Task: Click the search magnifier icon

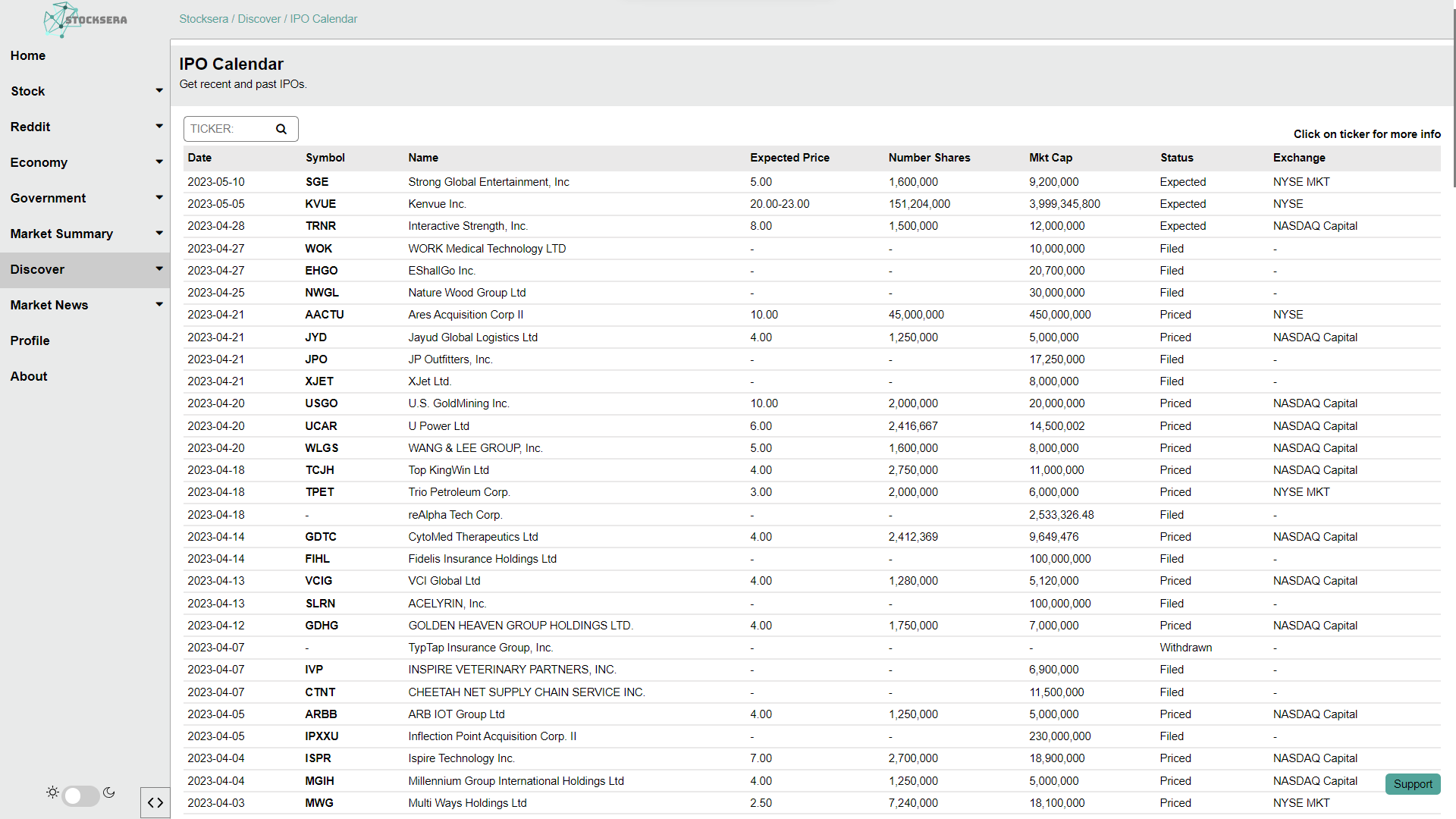Action: tap(281, 129)
